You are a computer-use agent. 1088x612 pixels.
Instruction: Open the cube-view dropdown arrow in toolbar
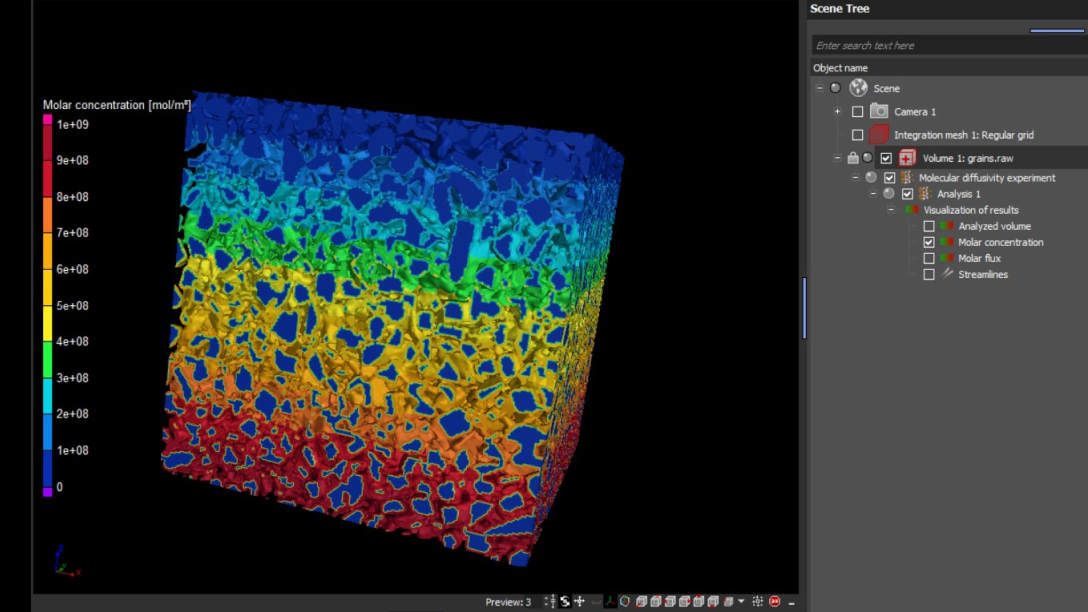[x=741, y=601]
